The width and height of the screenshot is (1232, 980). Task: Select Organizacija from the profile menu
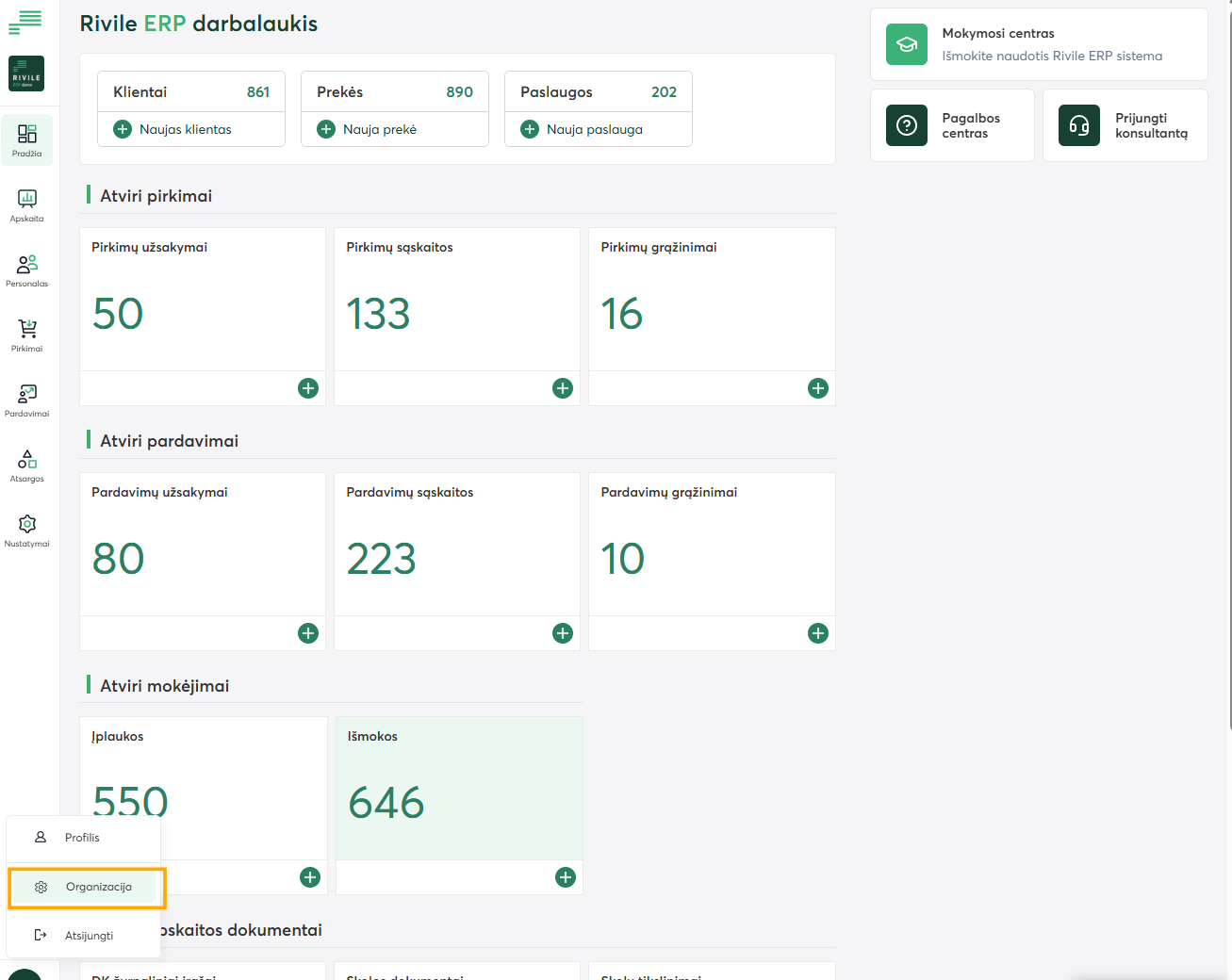tap(99, 887)
